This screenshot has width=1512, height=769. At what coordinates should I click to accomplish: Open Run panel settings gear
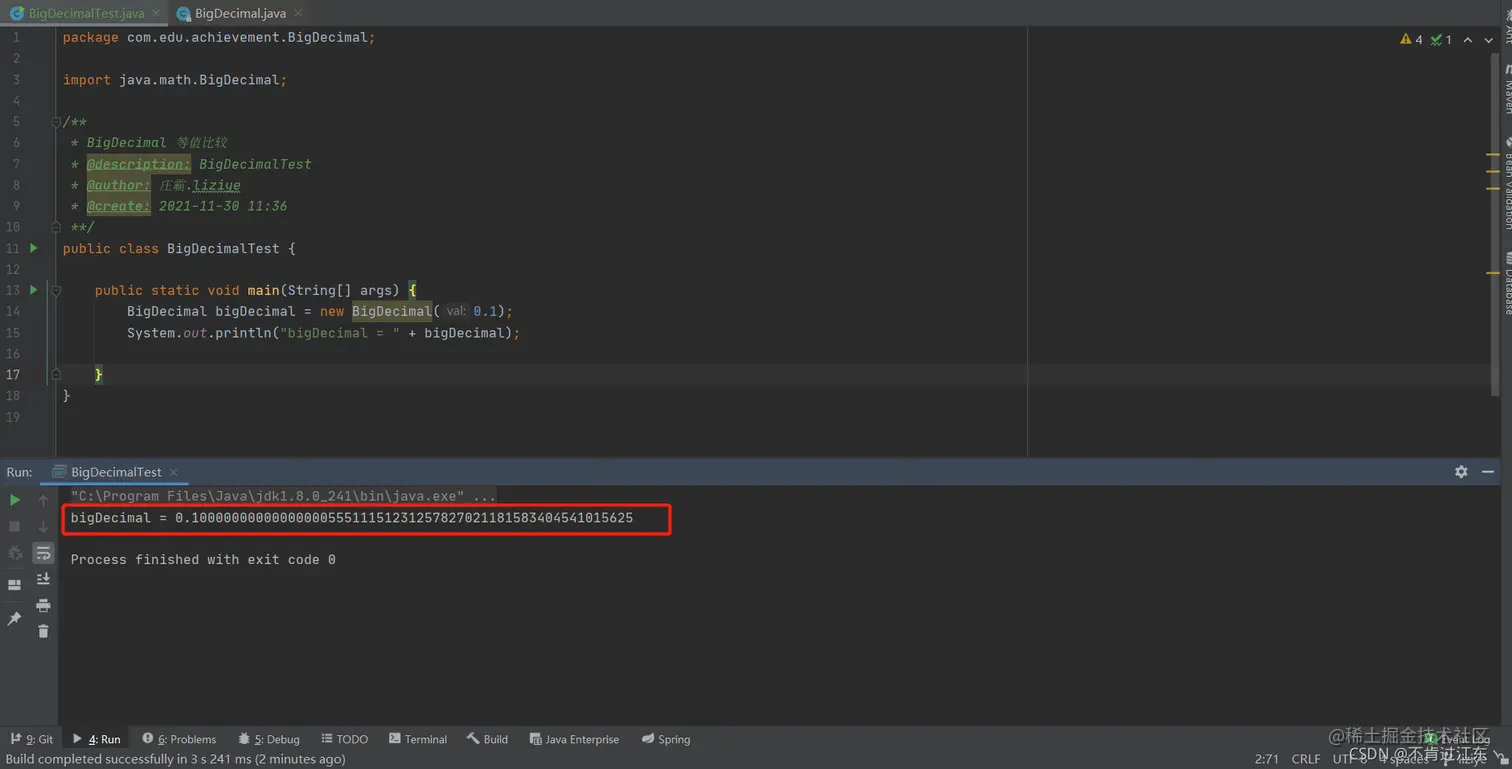point(1461,471)
